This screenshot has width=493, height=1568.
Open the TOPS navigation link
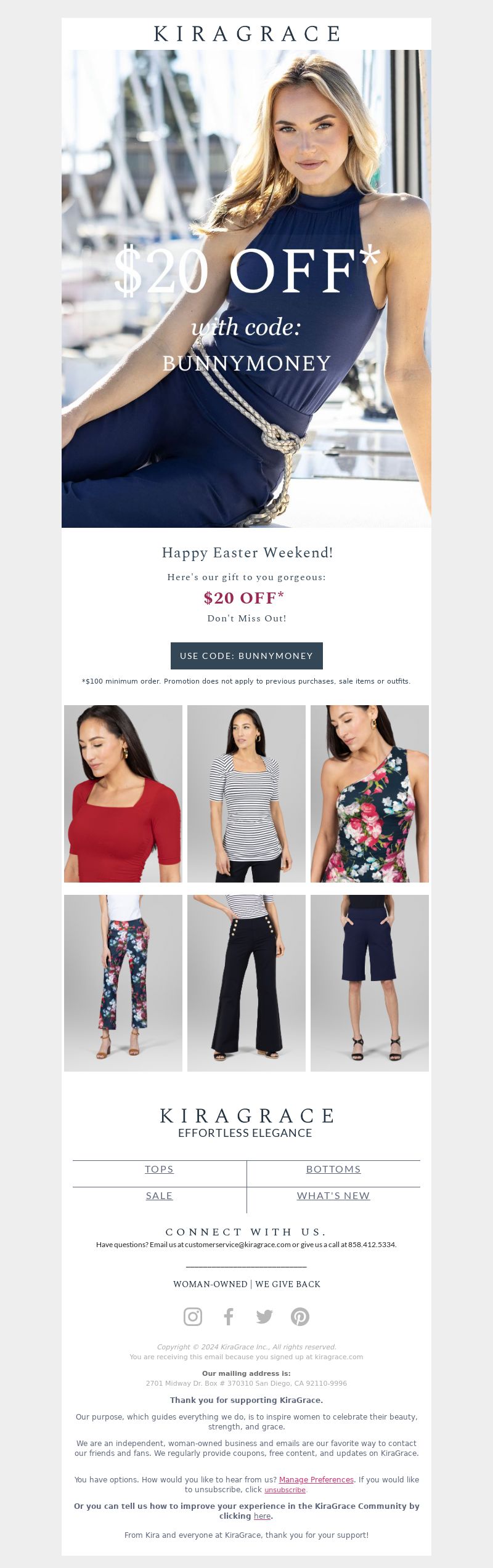click(159, 1169)
